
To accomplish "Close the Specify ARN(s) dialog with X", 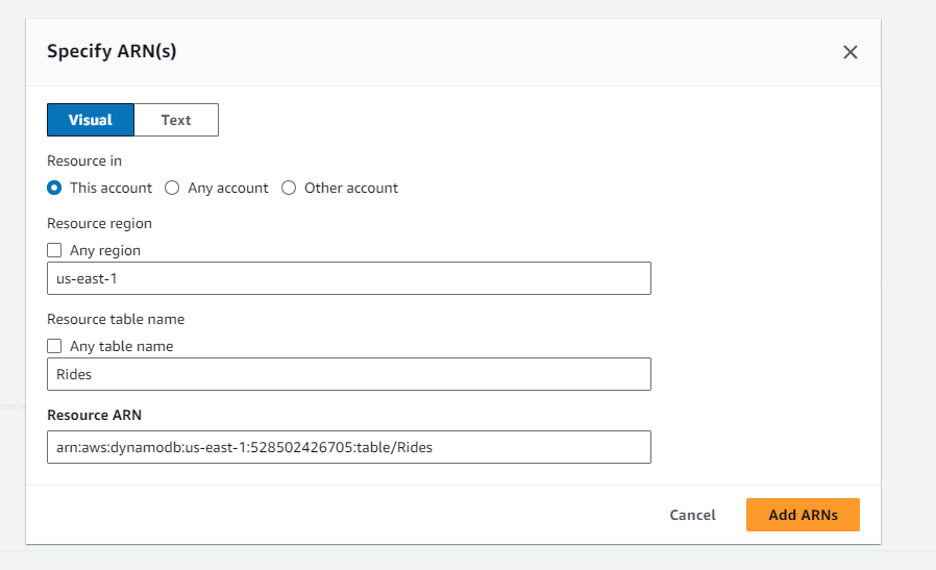I will coord(850,52).
